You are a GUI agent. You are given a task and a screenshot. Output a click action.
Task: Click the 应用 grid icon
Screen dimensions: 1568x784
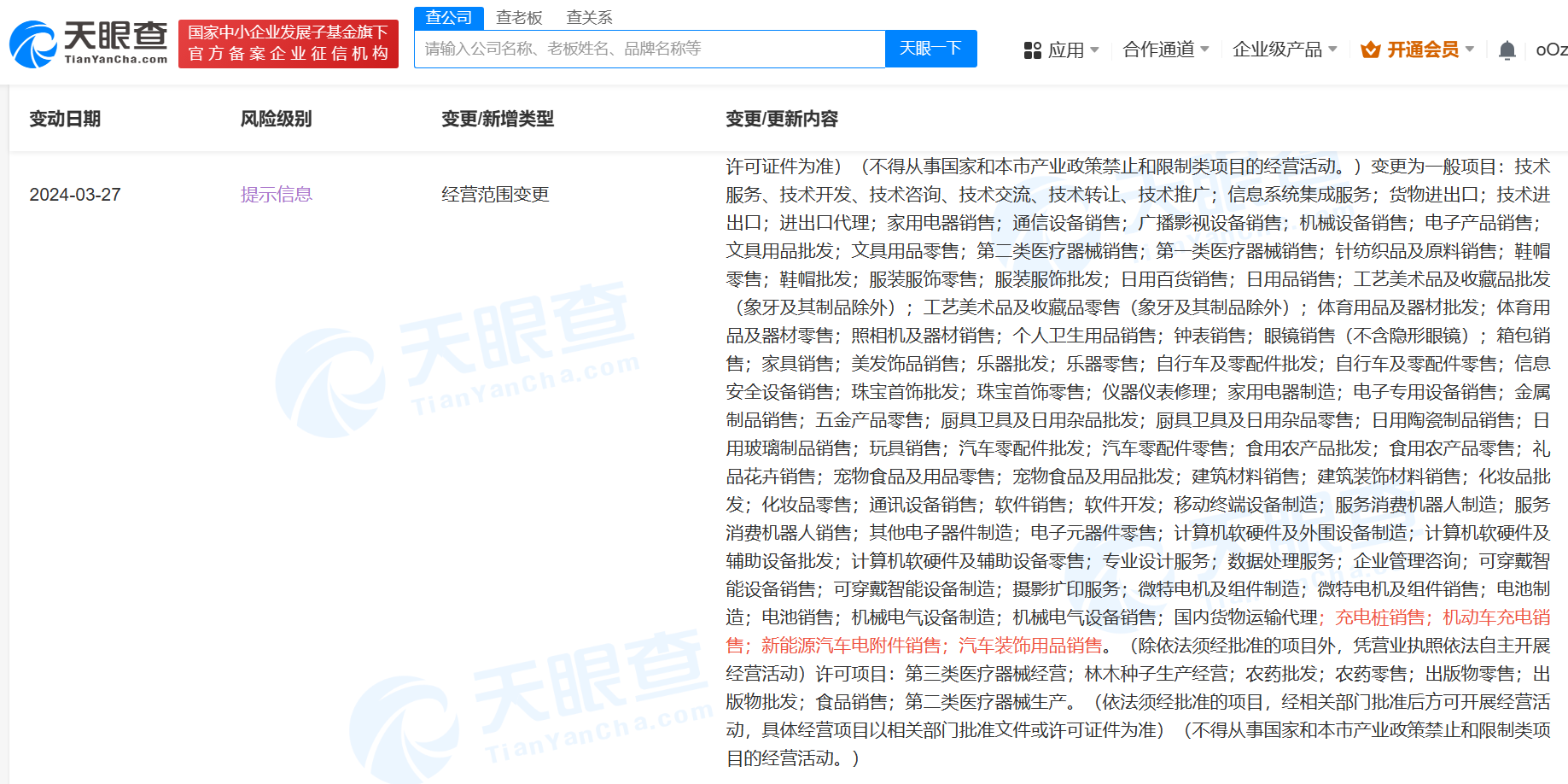(1032, 50)
